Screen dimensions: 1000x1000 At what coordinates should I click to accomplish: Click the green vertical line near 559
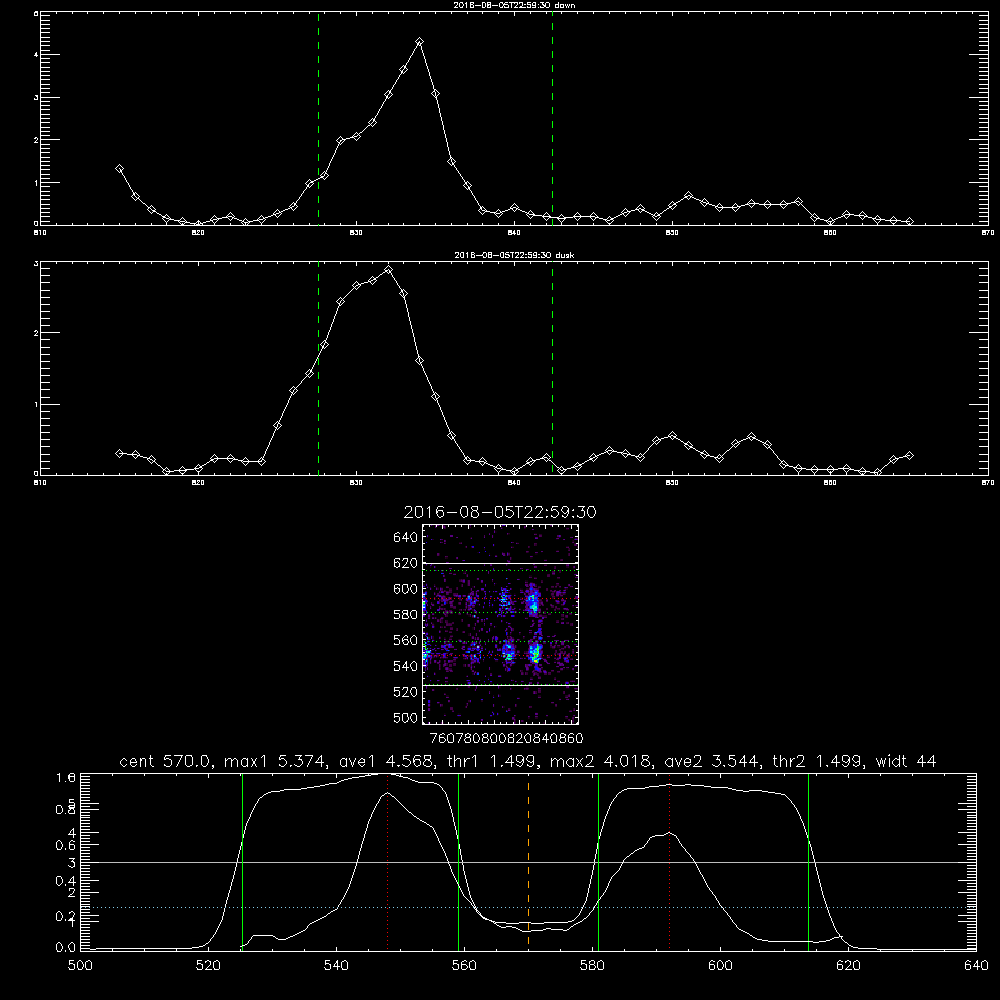pyautogui.click(x=459, y=862)
